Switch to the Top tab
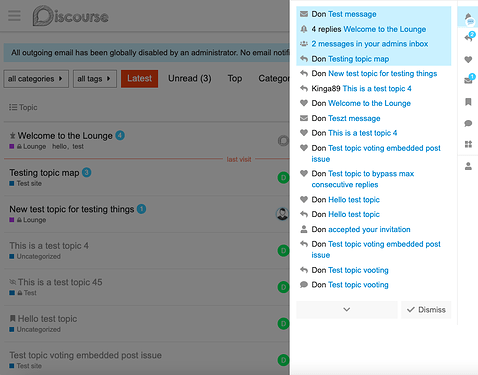The image size is (478, 375). [x=235, y=79]
